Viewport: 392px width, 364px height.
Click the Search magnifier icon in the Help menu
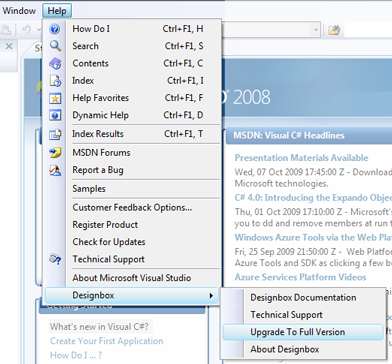(55, 46)
